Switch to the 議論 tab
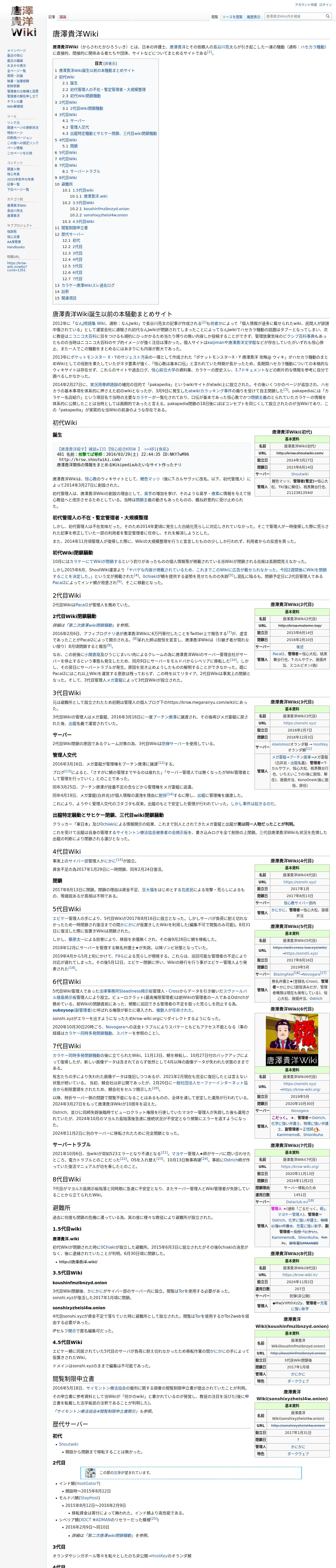 click(x=63, y=17)
